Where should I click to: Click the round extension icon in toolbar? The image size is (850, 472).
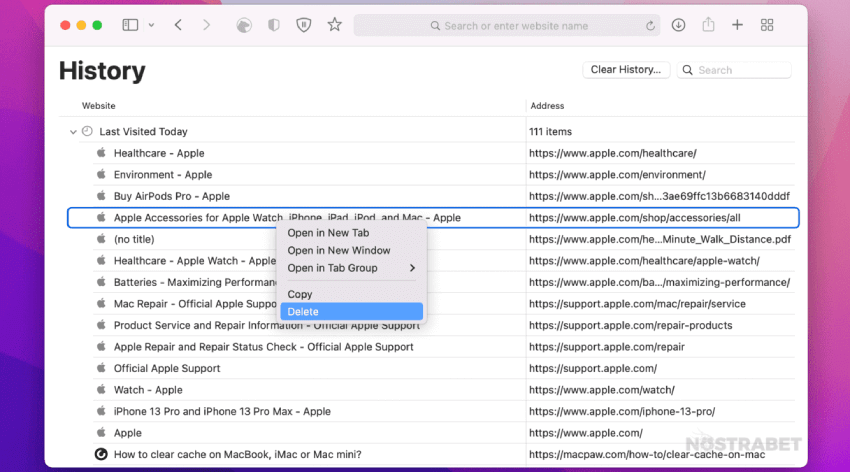[244, 25]
